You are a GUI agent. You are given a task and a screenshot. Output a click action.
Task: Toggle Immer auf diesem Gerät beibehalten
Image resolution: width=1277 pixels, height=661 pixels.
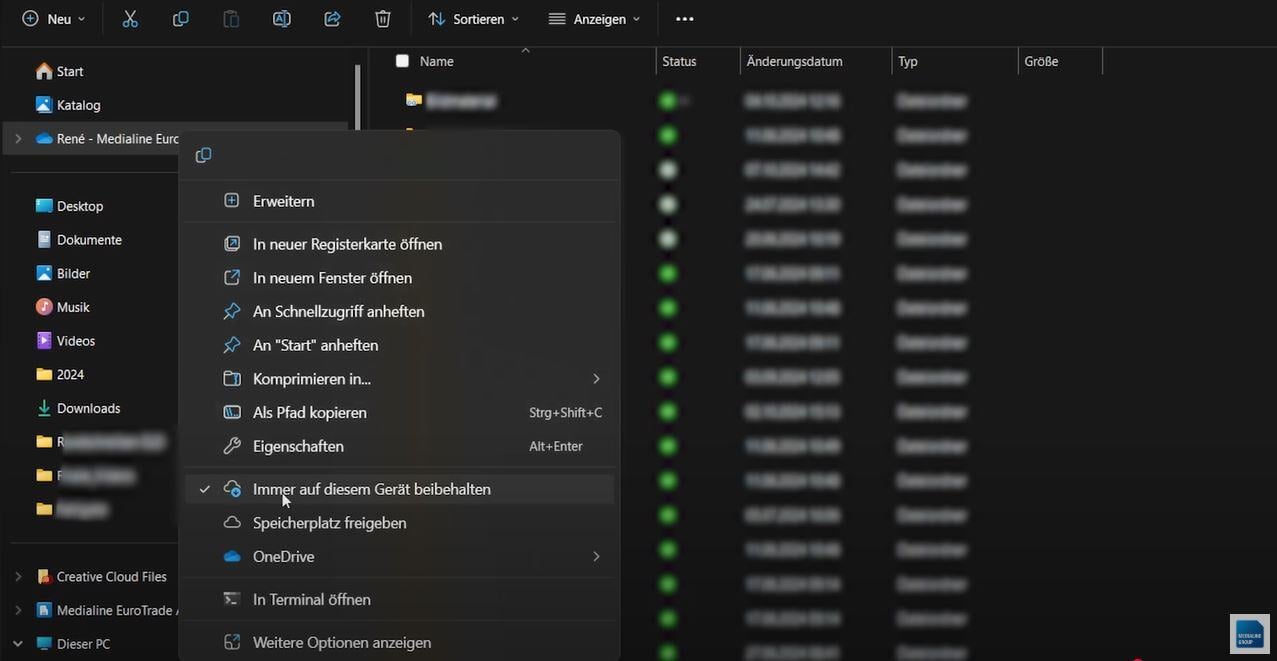coord(400,489)
